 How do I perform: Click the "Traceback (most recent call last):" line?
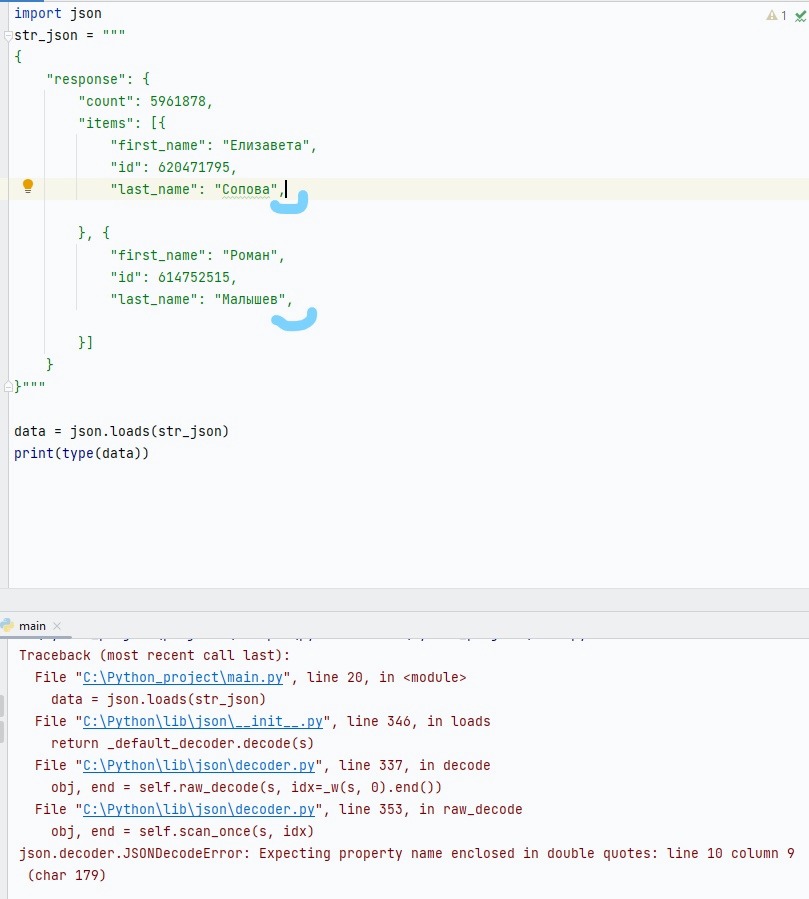(x=155, y=655)
